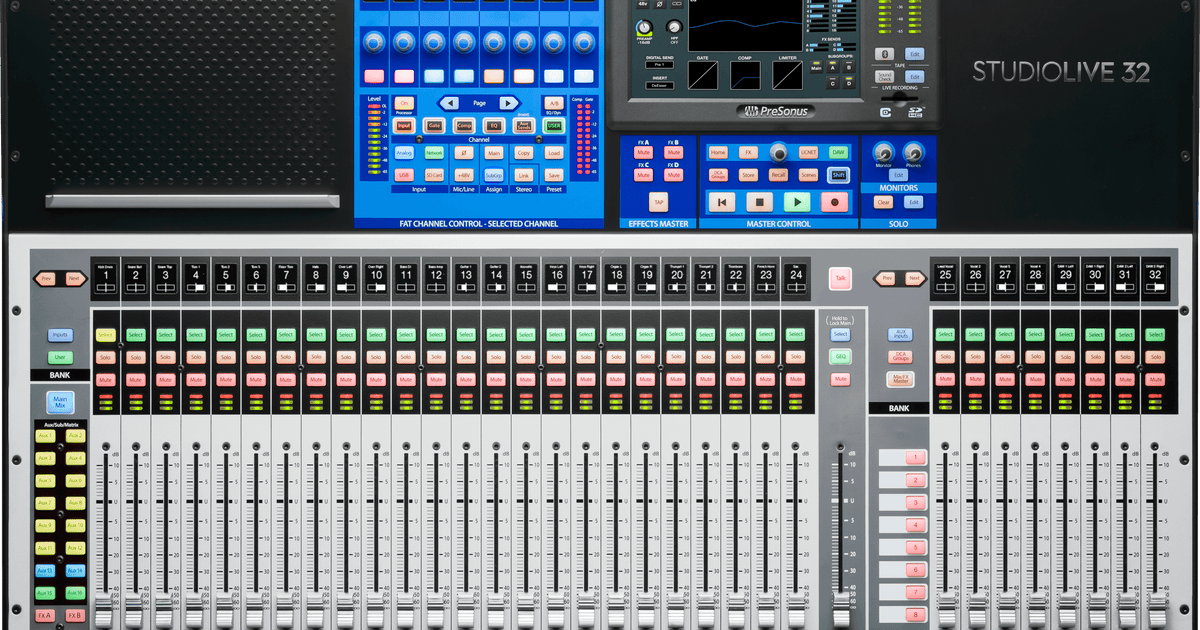
Task: Hit the red record button in Master Control
Action: [x=835, y=202]
